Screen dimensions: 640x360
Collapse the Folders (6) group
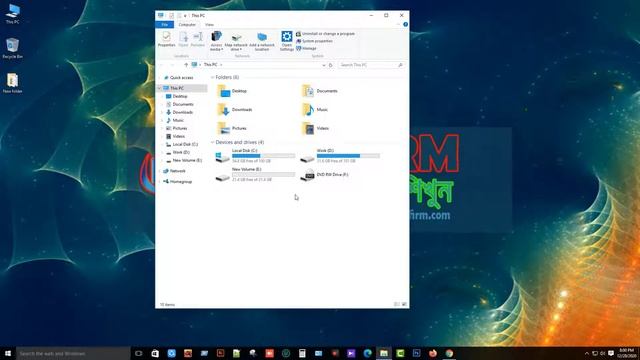(212, 78)
